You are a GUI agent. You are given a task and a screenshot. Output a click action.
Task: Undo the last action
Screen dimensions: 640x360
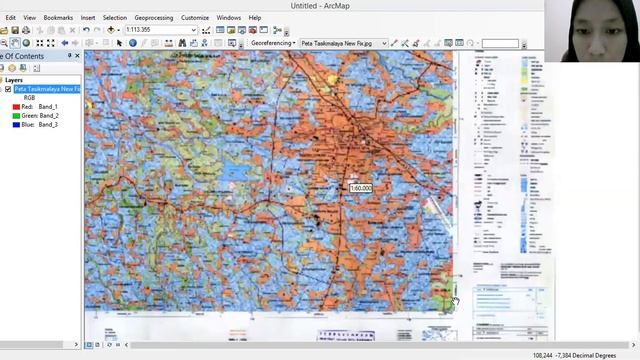point(86,30)
